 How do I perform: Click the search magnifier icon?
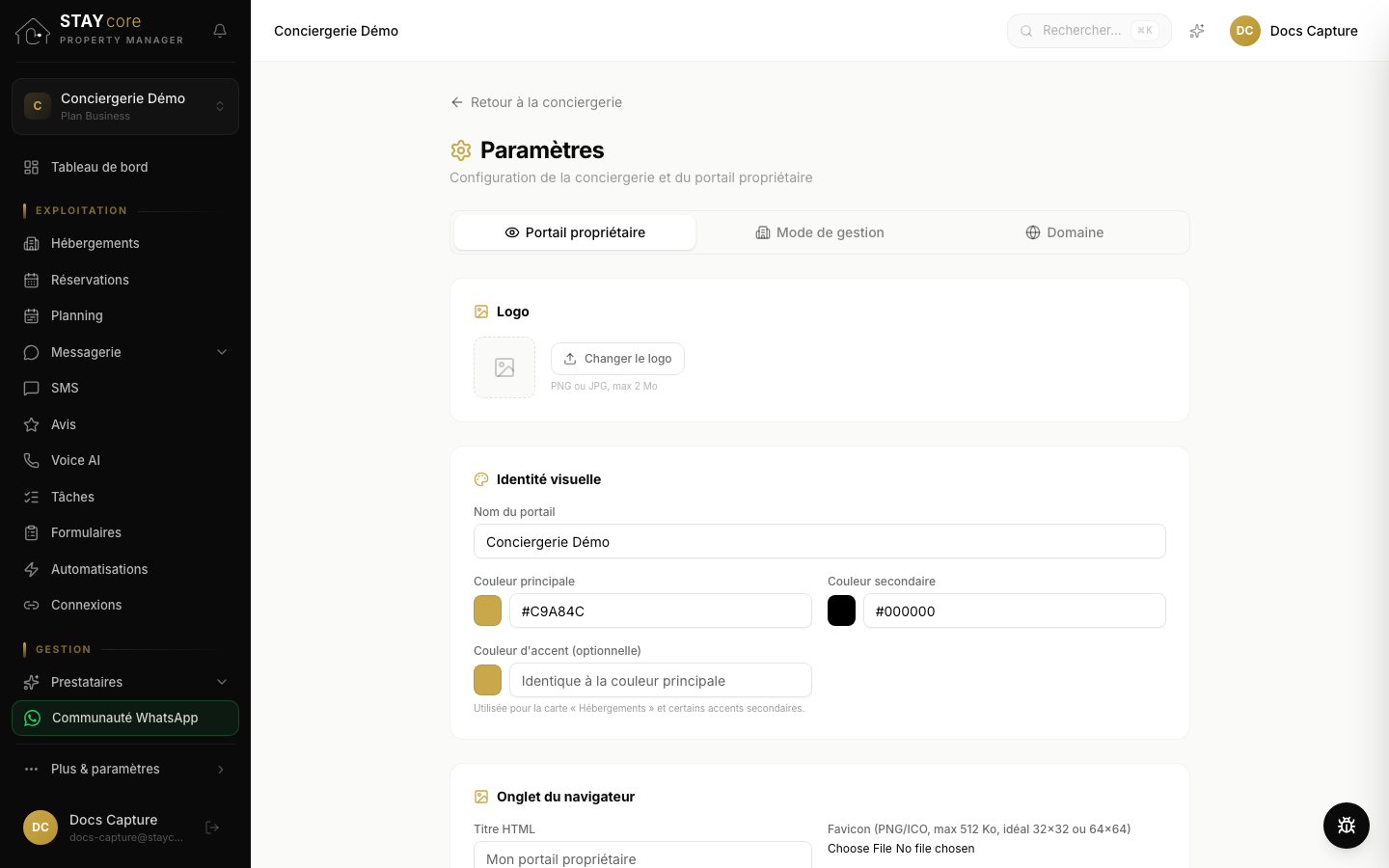(1026, 31)
